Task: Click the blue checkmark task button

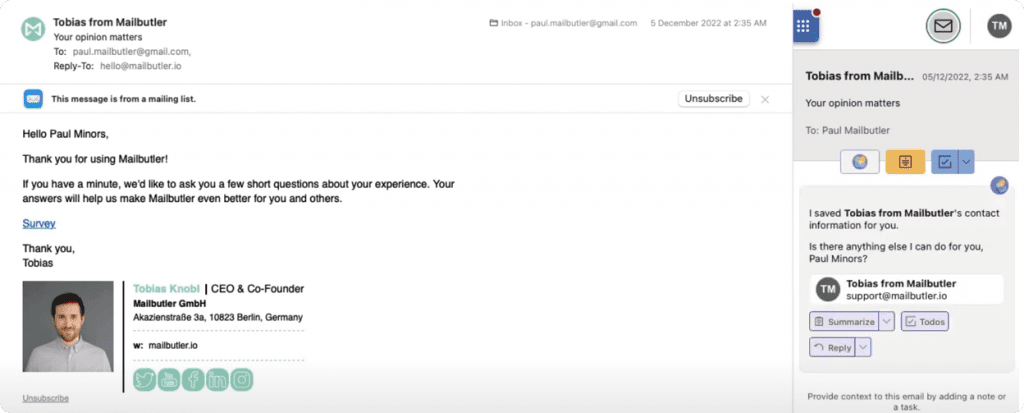Action: (x=944, y=162)
